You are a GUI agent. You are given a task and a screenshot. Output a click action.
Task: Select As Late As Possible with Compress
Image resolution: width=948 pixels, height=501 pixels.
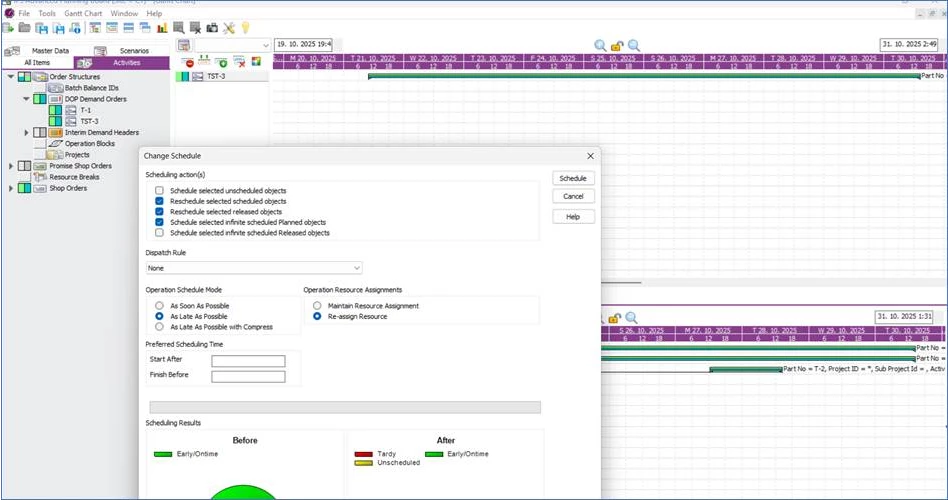[x=159, y=326]
